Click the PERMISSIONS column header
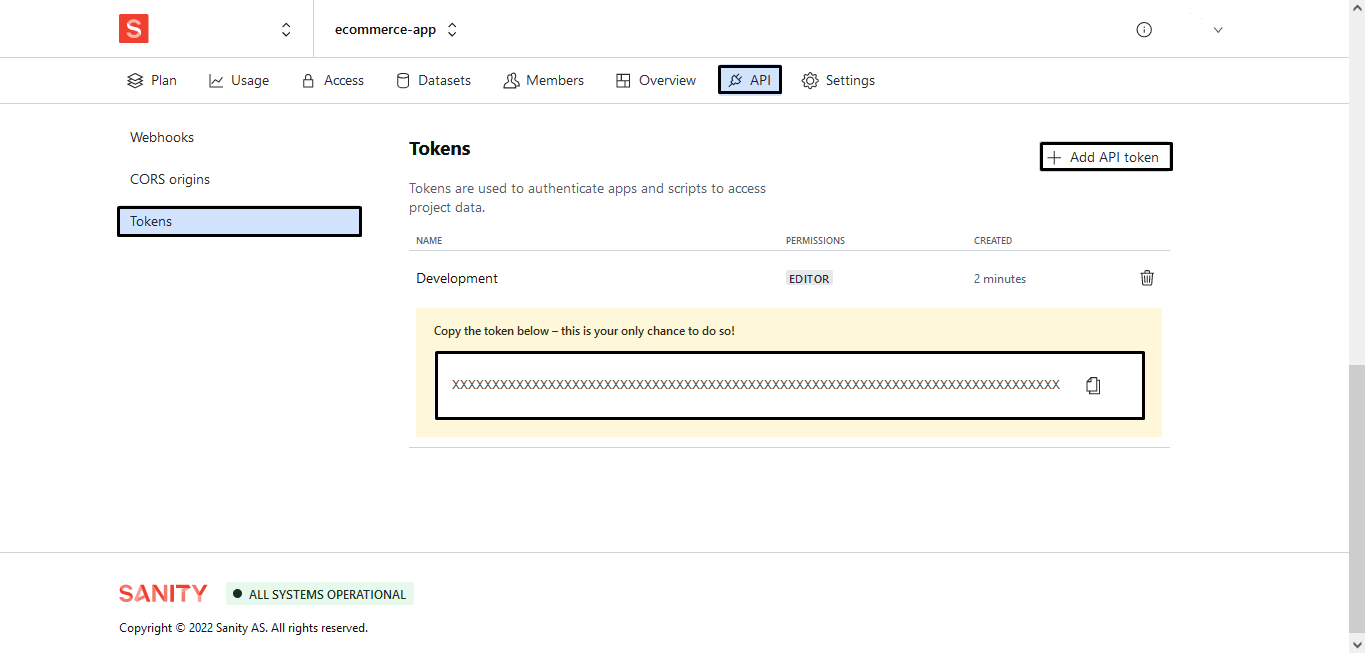 click(815, 241)
